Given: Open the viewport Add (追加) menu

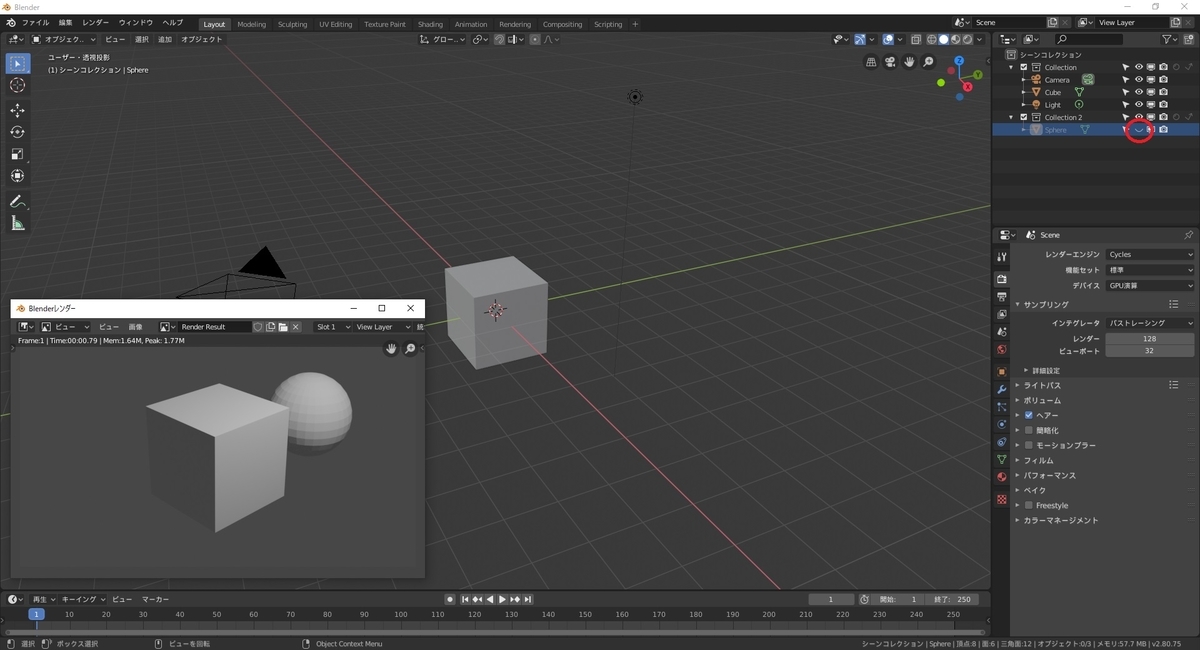Looking at the screenshot, I should (165, 39).
